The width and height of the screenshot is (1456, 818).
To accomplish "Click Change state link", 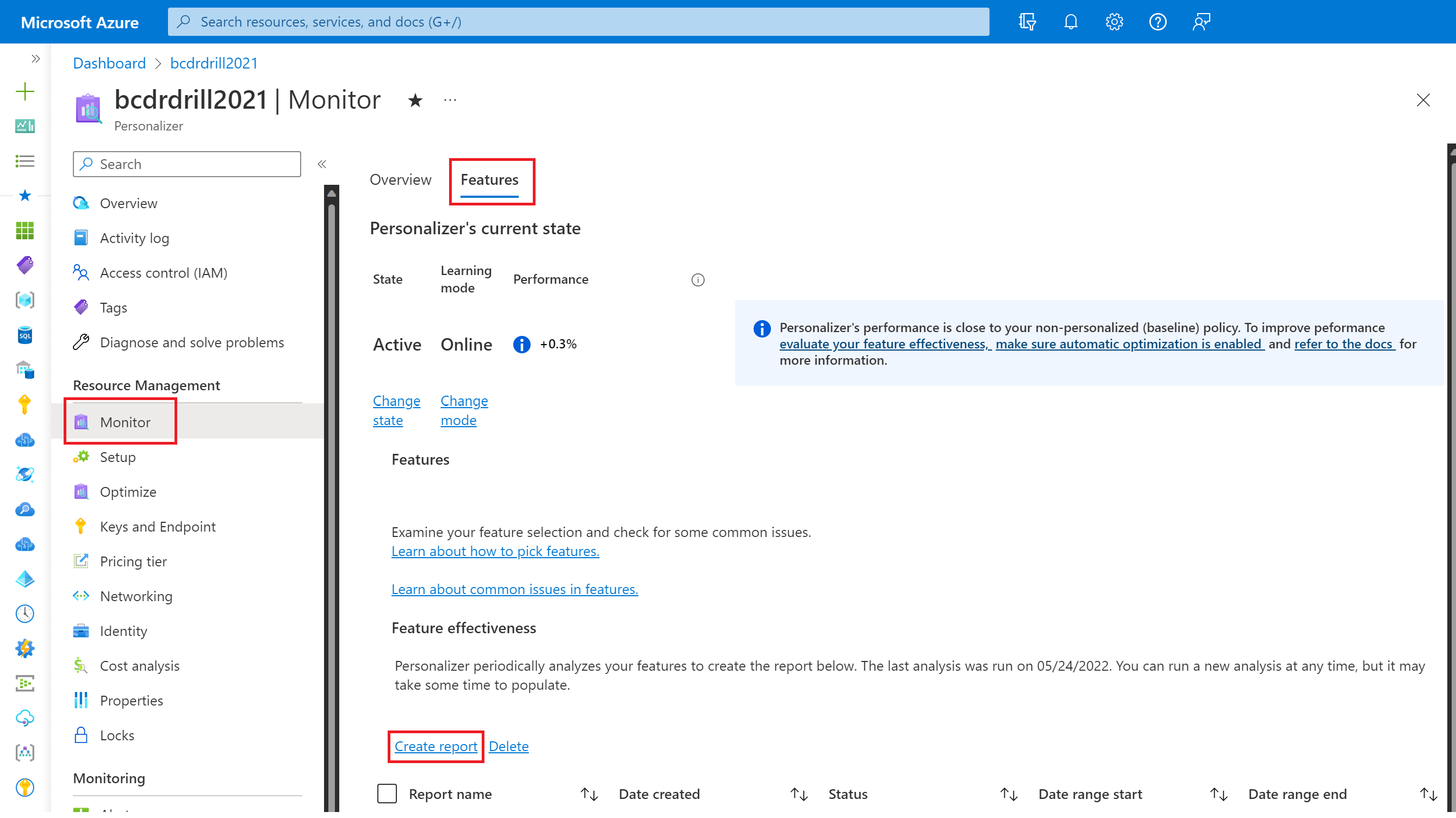I will tap(395, 410).
